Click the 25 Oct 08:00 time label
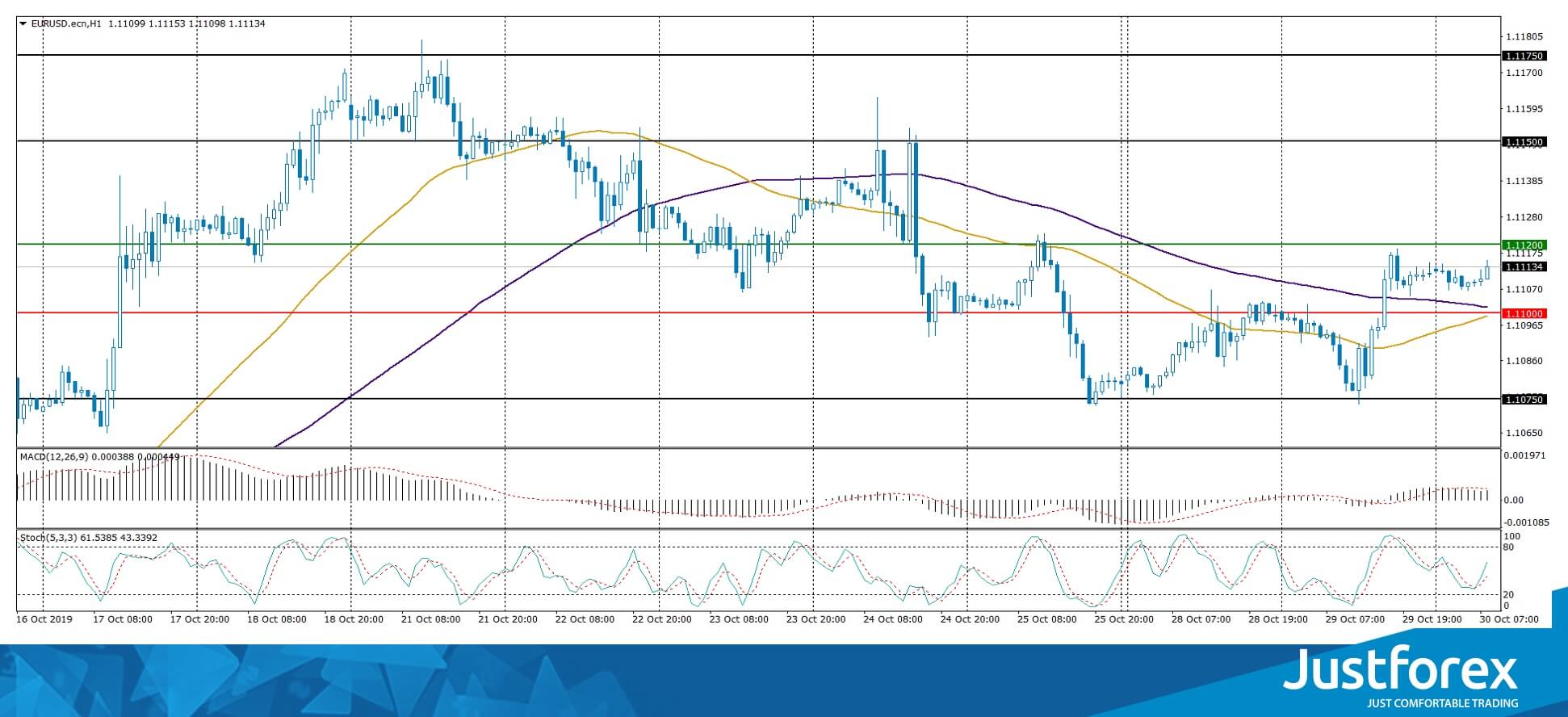Screen dimensions: 1568x717 tap(1047, 619)
